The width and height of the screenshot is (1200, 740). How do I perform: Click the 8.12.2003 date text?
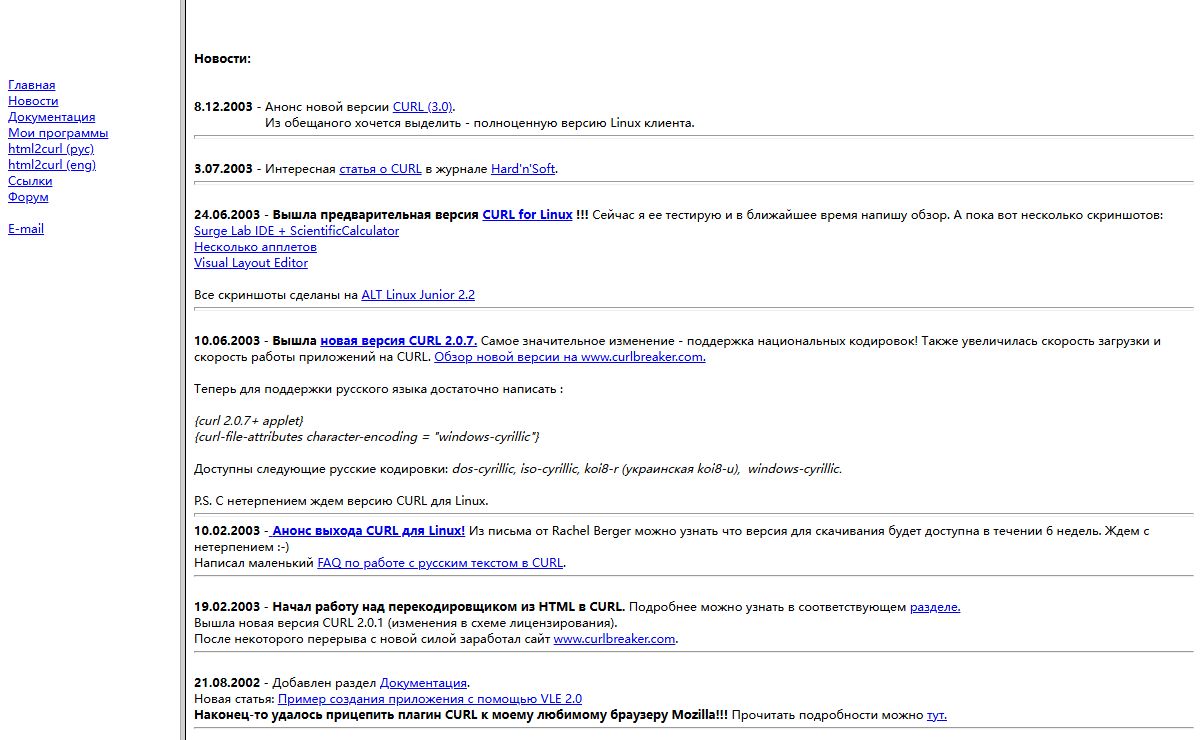223,107
